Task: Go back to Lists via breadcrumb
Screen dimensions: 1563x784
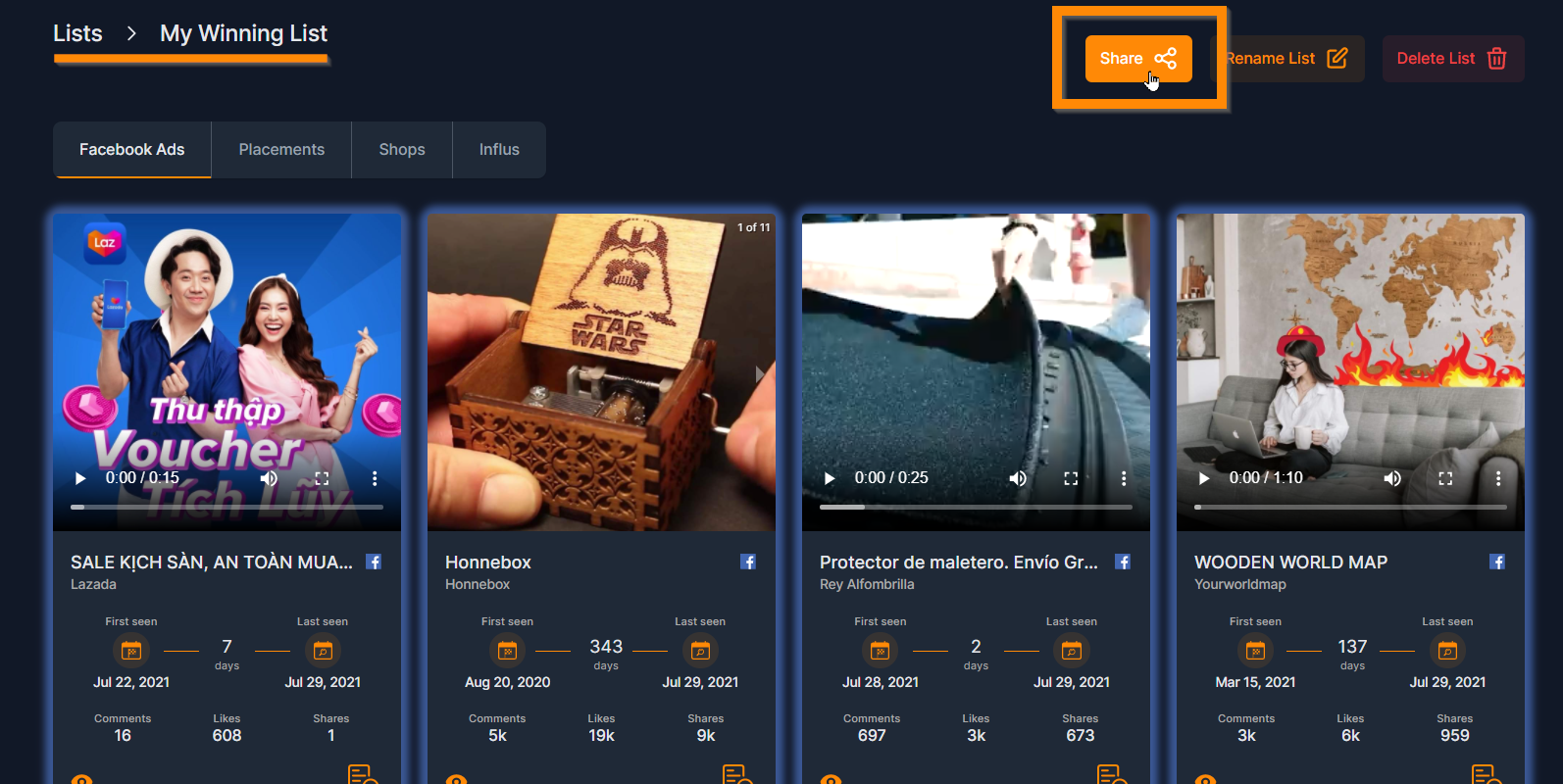Action: pyautogui.click(x=77, y=33)
